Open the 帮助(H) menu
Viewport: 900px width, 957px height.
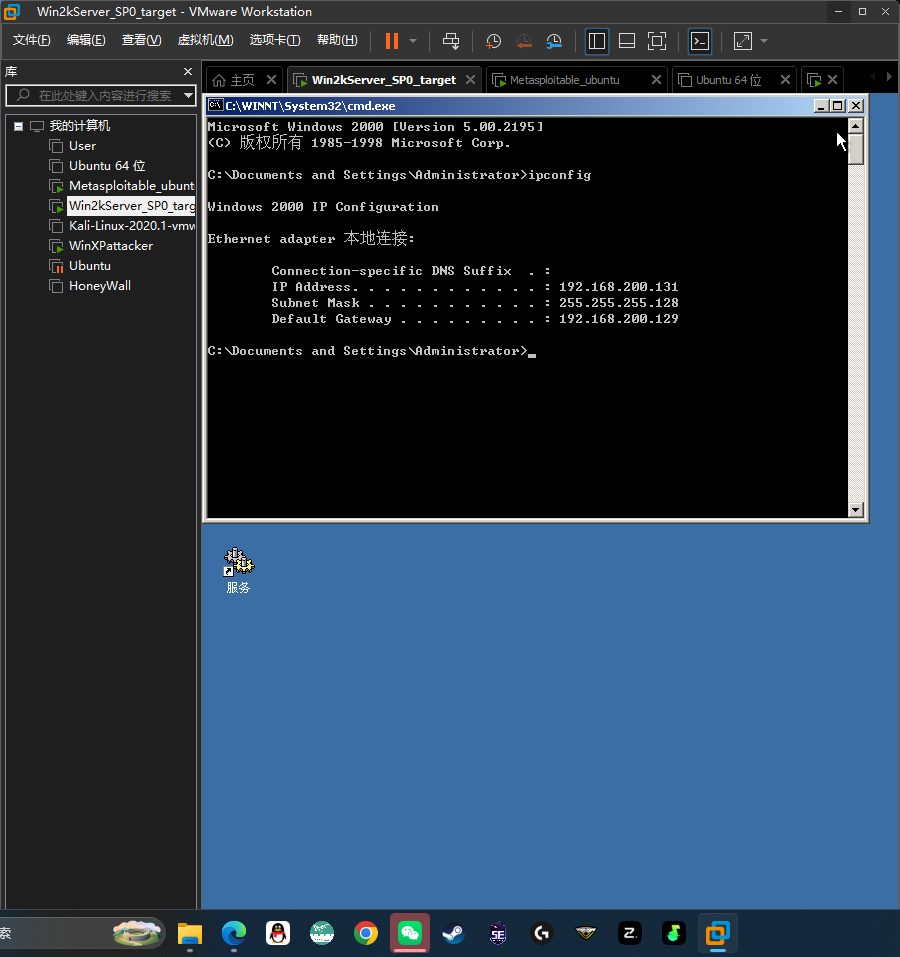pos(337,40)
